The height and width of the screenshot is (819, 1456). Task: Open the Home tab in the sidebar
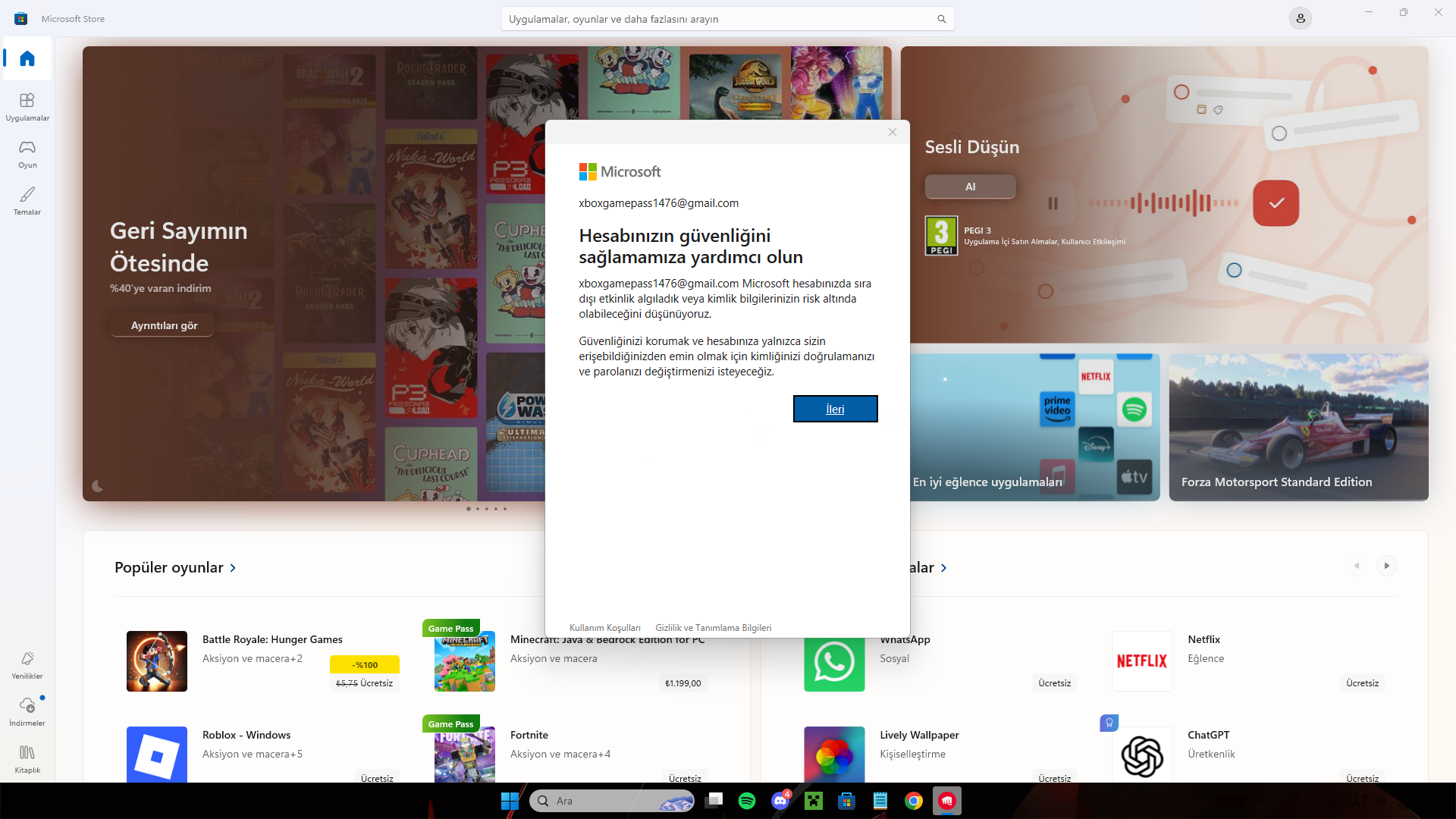[x=27, y=58]
